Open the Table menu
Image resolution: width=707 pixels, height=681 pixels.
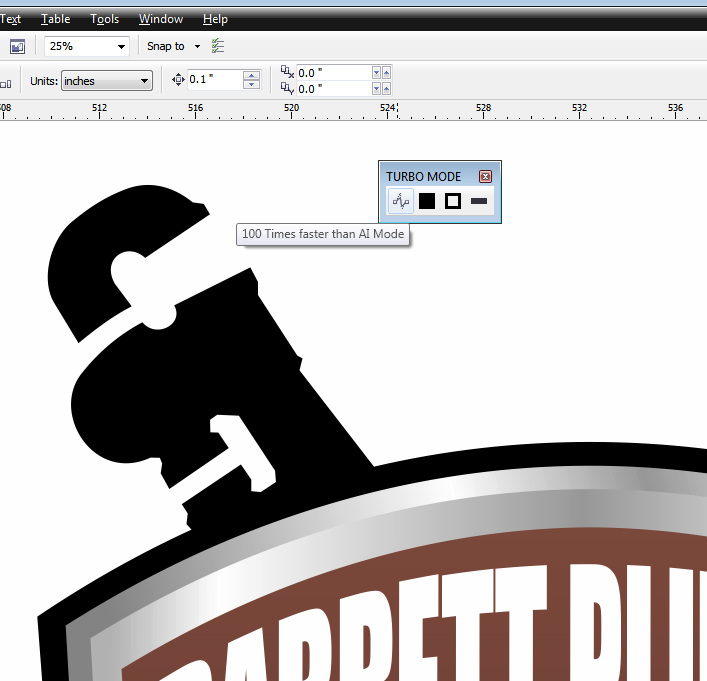pos(55,19)
